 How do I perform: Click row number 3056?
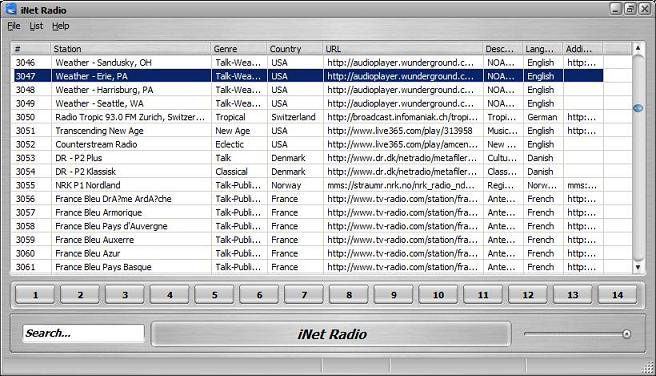tap(26, 199)
